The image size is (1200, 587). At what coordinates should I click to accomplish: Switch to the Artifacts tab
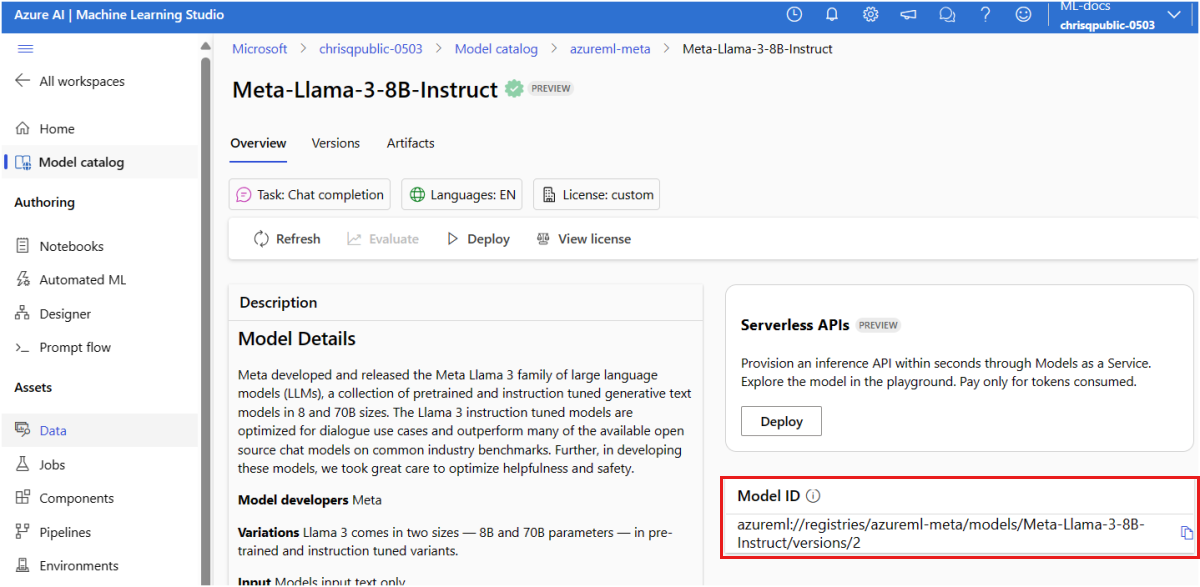click(x=411, y=143)
